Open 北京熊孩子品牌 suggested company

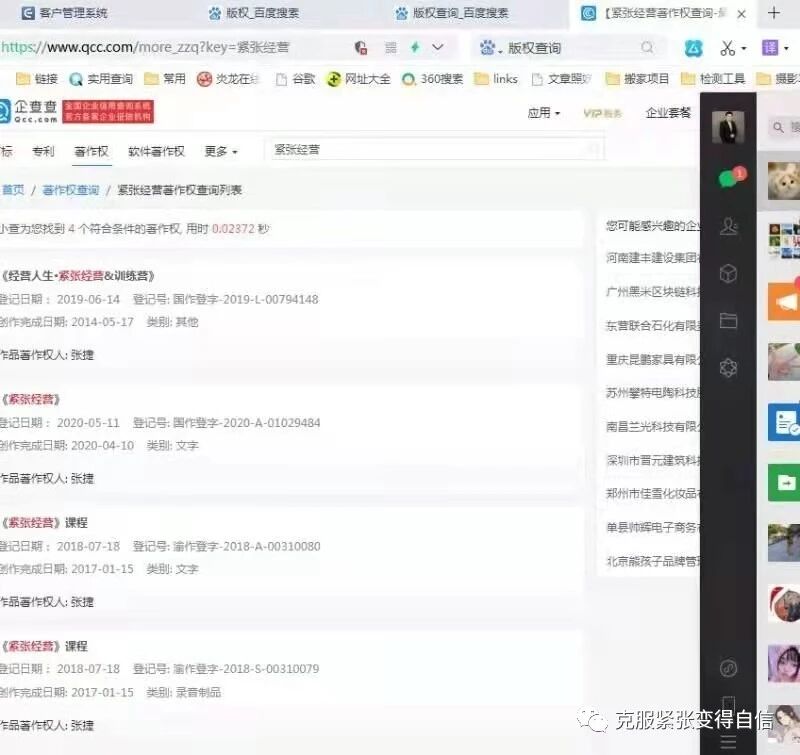click(653, 562)
